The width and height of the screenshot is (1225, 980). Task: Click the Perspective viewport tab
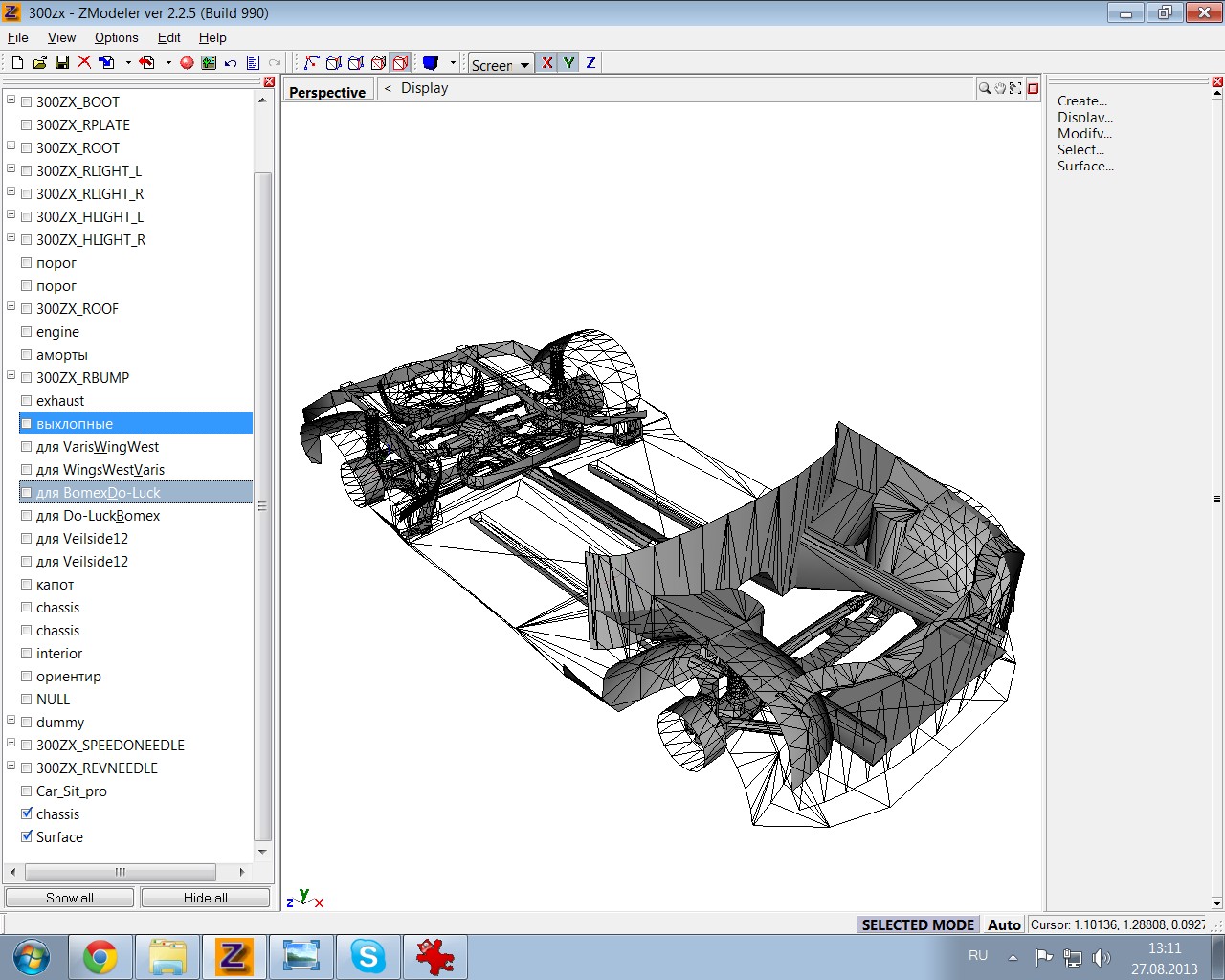point(327,92)
